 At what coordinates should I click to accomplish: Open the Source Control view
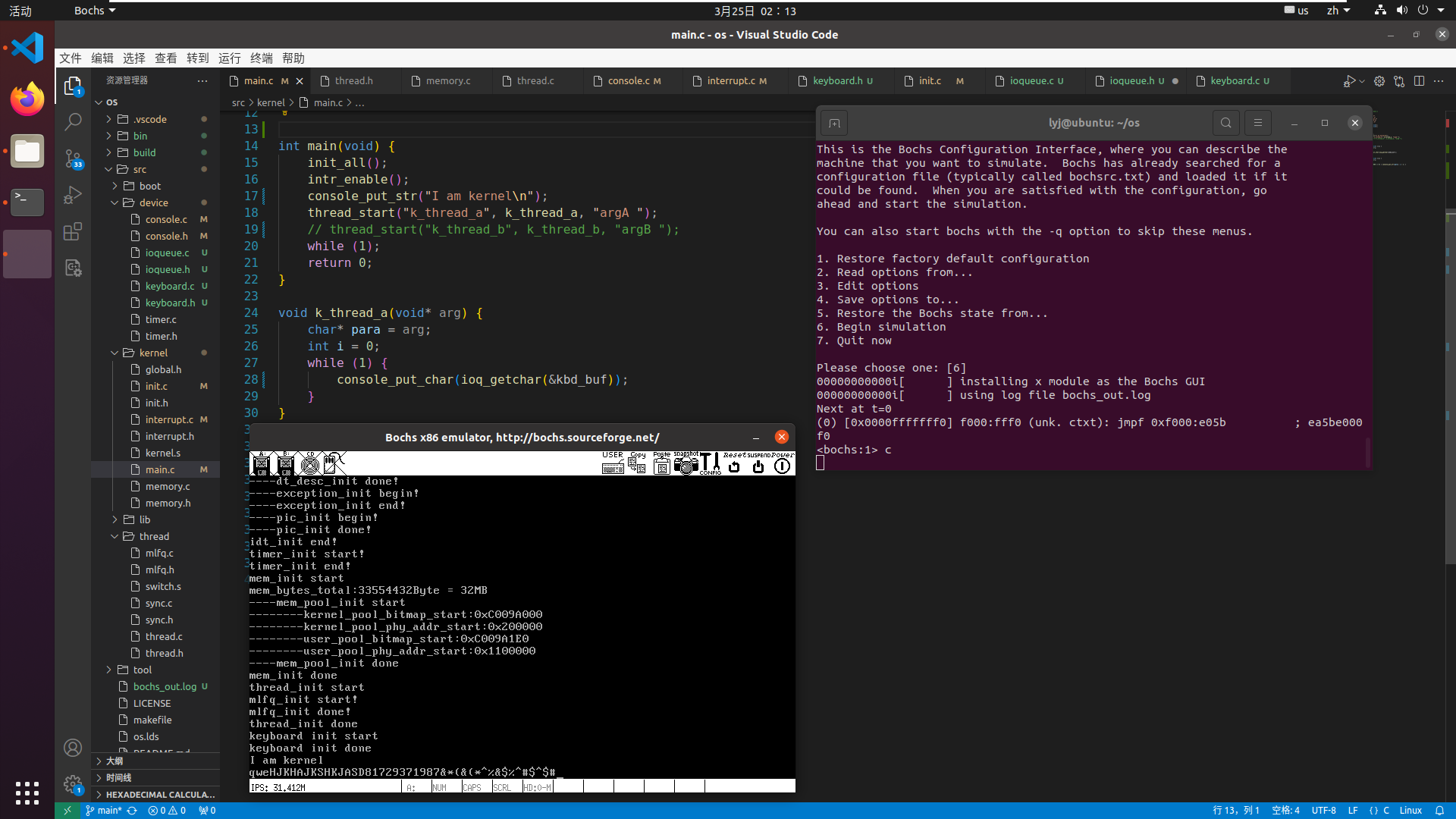coord(73,158)
